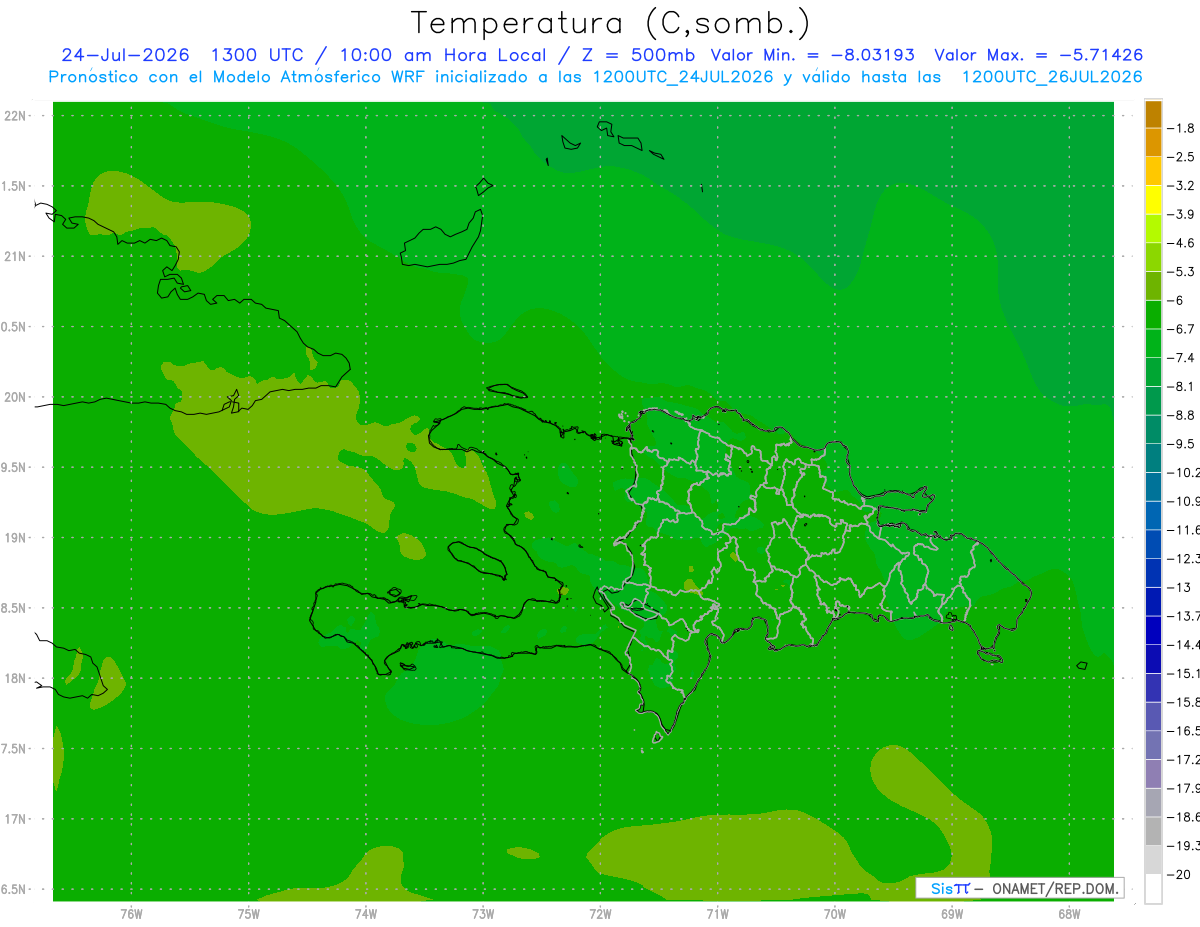Pick the light gray swatch between -19.3 and -20

coord(1153,860)
